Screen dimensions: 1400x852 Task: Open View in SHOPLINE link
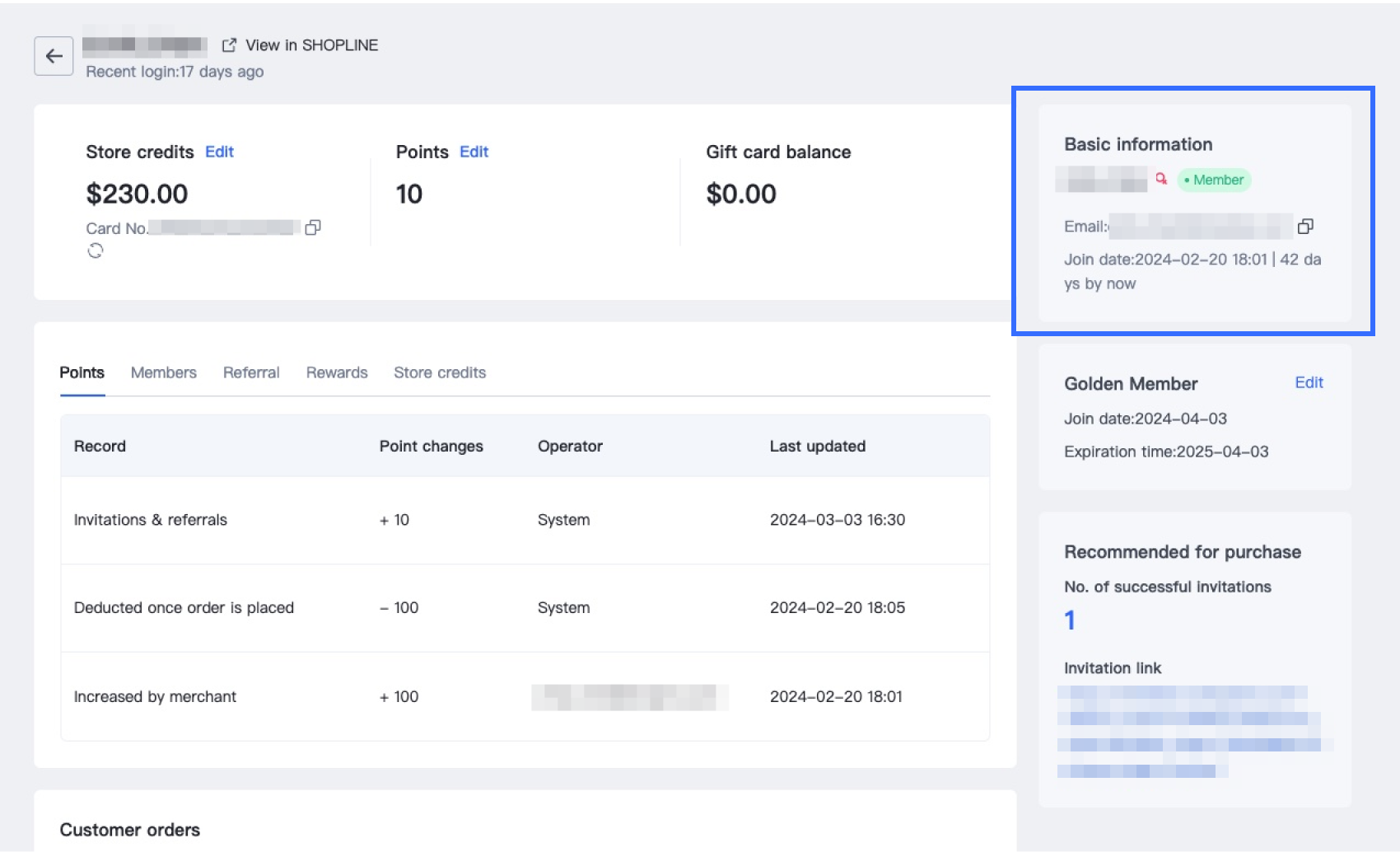pyautogui.click(x=301, y=45)
